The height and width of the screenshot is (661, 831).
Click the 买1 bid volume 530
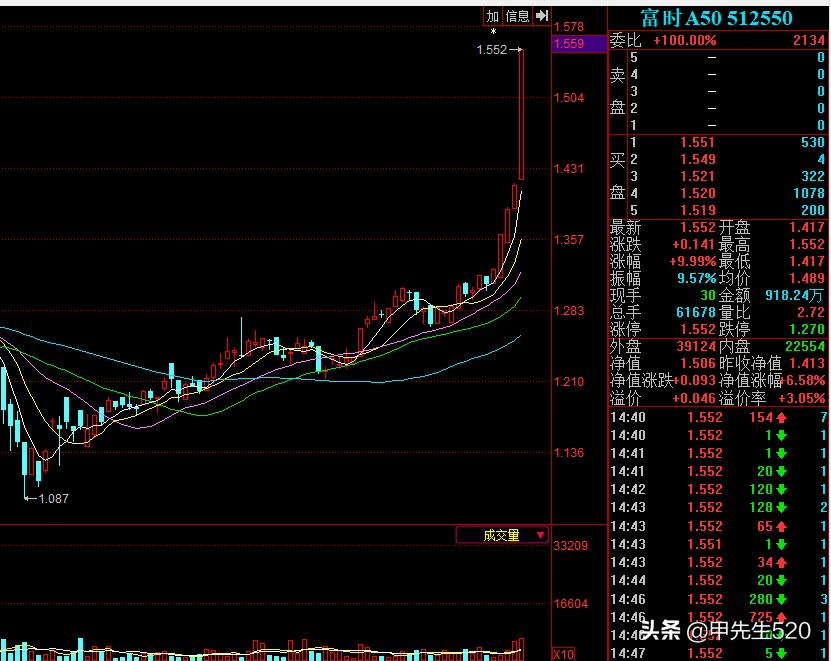[x=813, y=142]
